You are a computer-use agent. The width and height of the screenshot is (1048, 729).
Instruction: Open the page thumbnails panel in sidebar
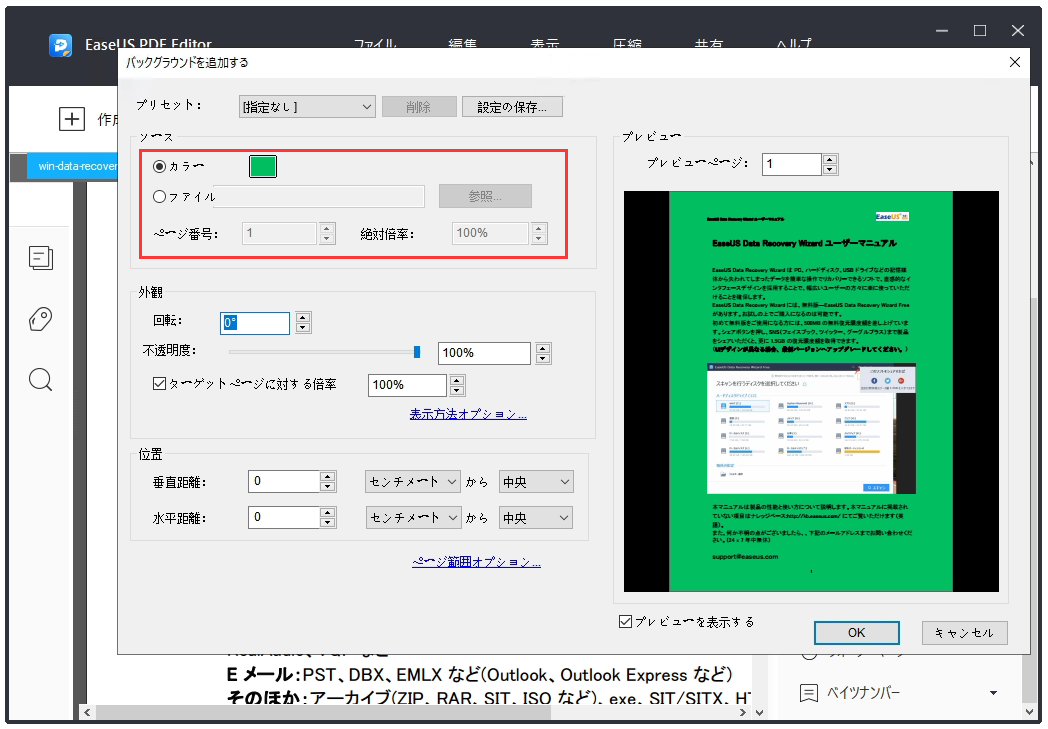pos(40,258)
